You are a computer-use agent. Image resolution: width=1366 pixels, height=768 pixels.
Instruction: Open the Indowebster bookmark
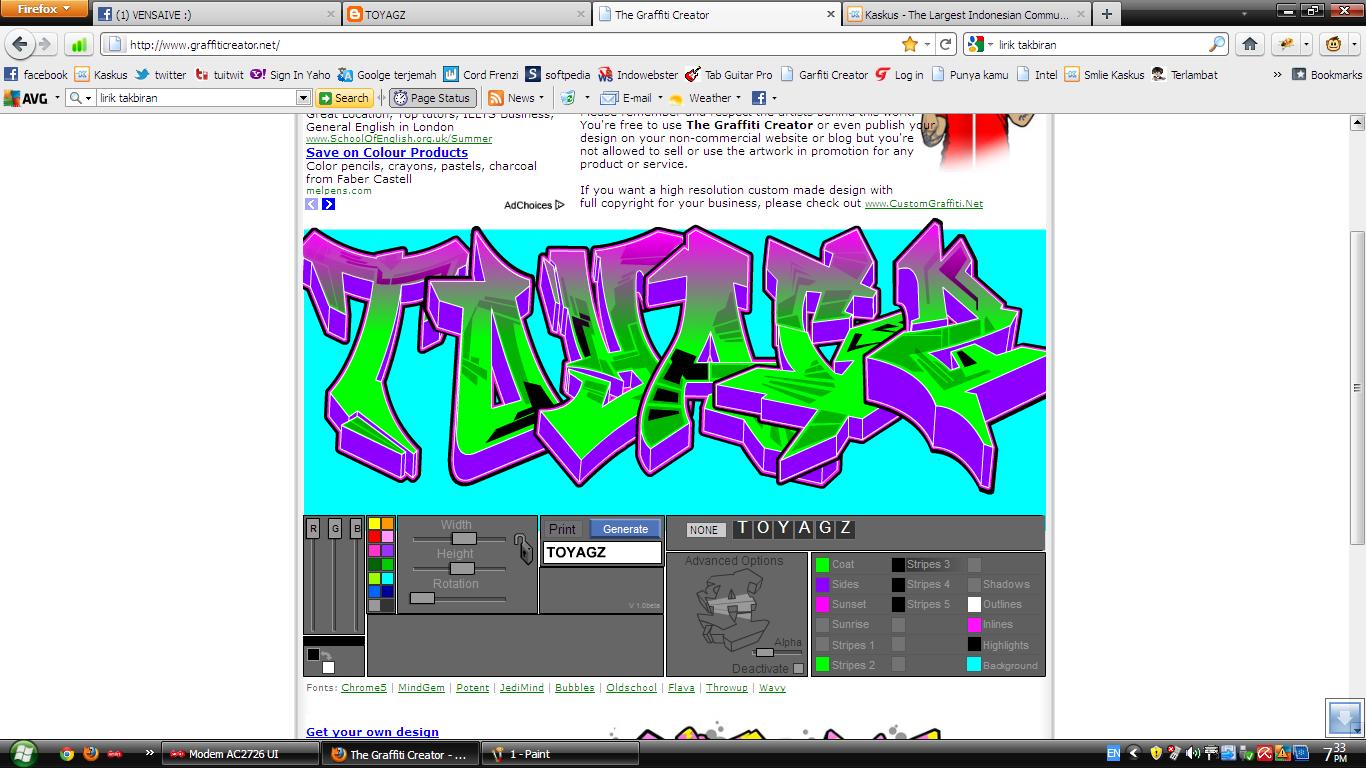(637, 74)
